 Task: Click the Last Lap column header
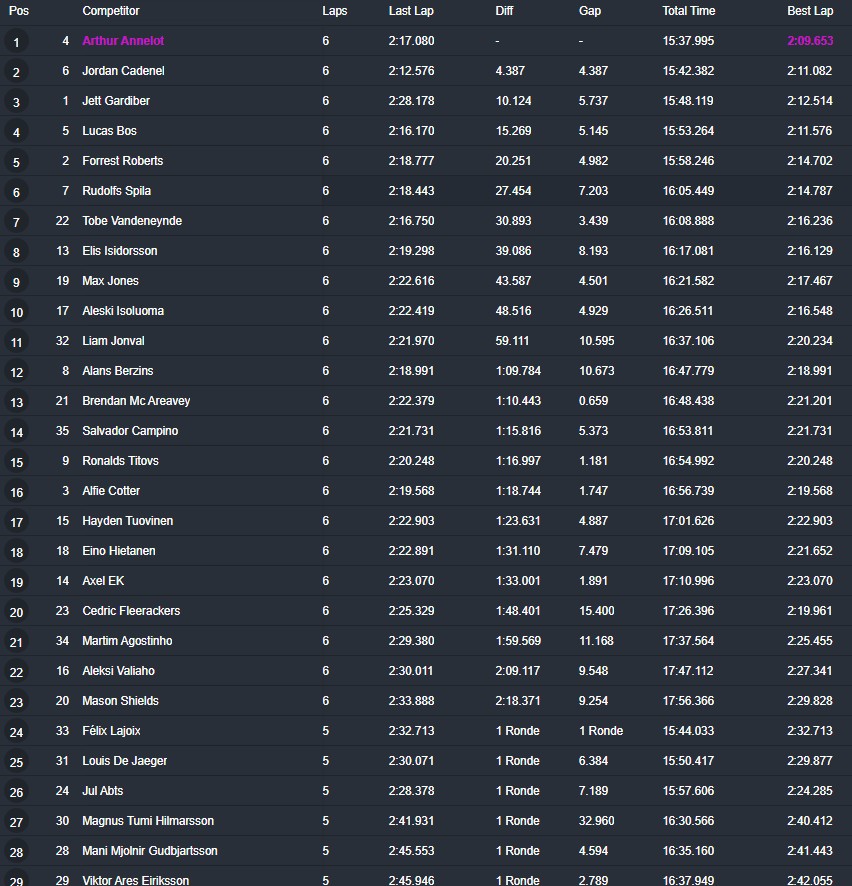tap(411, 11)
